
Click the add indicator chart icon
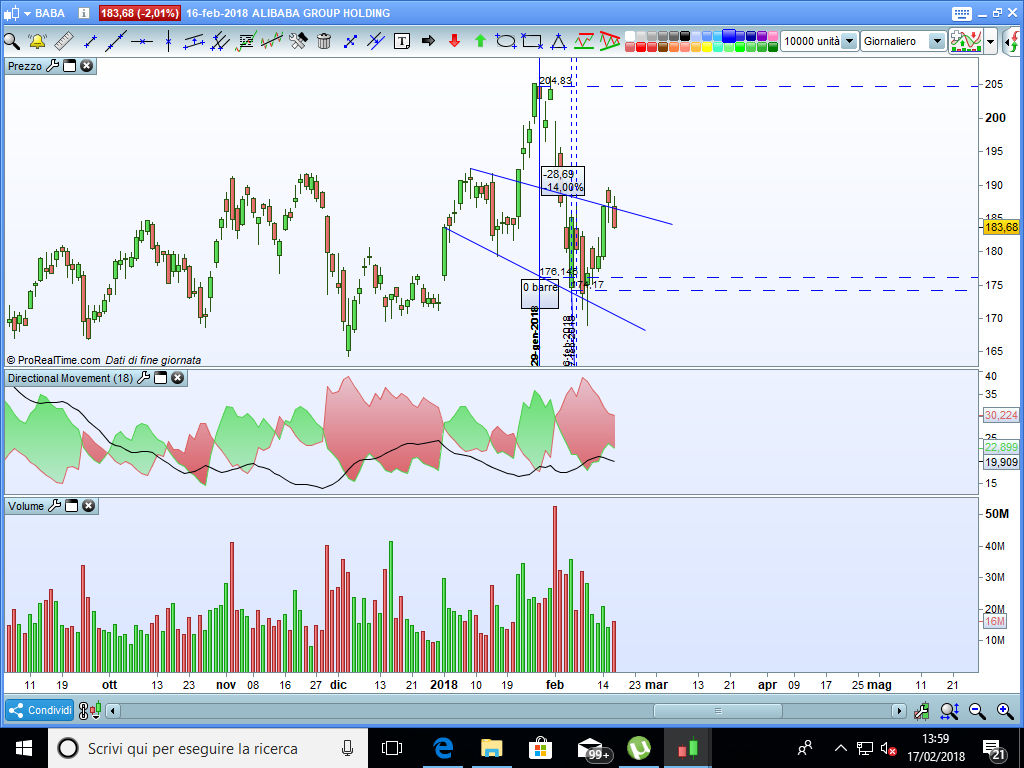pos(966,41)
